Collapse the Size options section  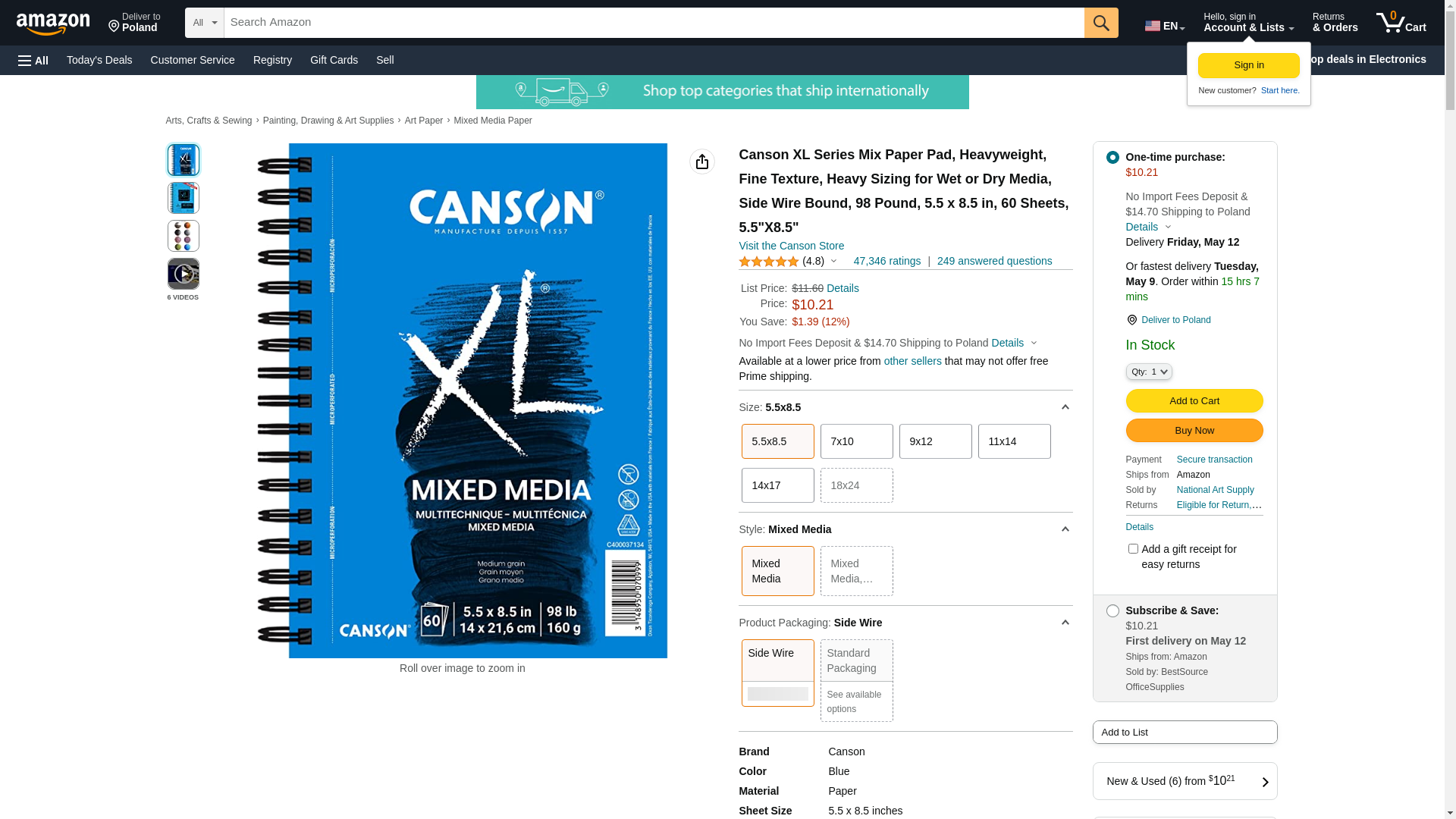click(x=1065, y=408)
